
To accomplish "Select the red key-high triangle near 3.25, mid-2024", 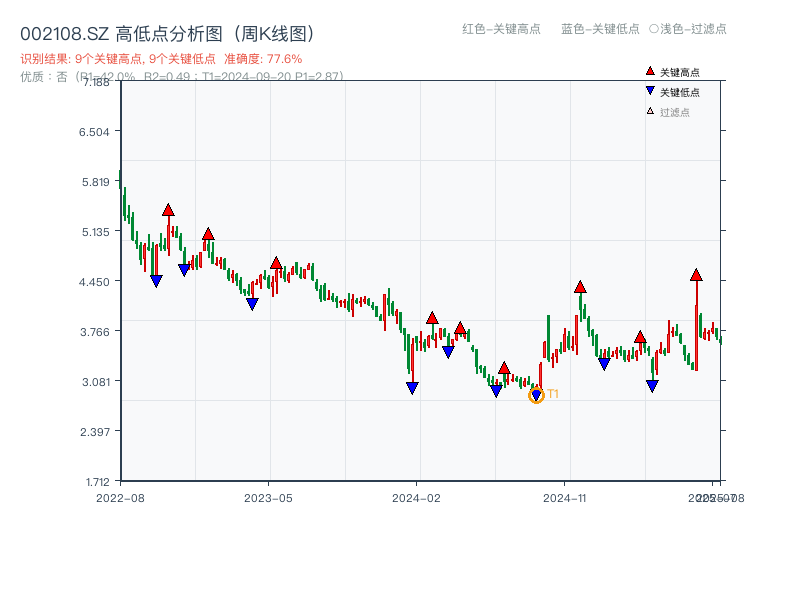I will click(x=504, y=368).
